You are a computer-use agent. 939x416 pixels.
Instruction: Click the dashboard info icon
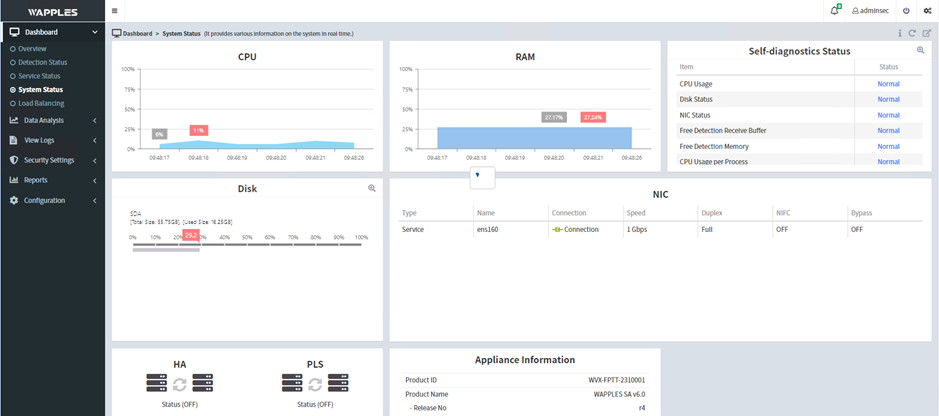pos(899,33)
